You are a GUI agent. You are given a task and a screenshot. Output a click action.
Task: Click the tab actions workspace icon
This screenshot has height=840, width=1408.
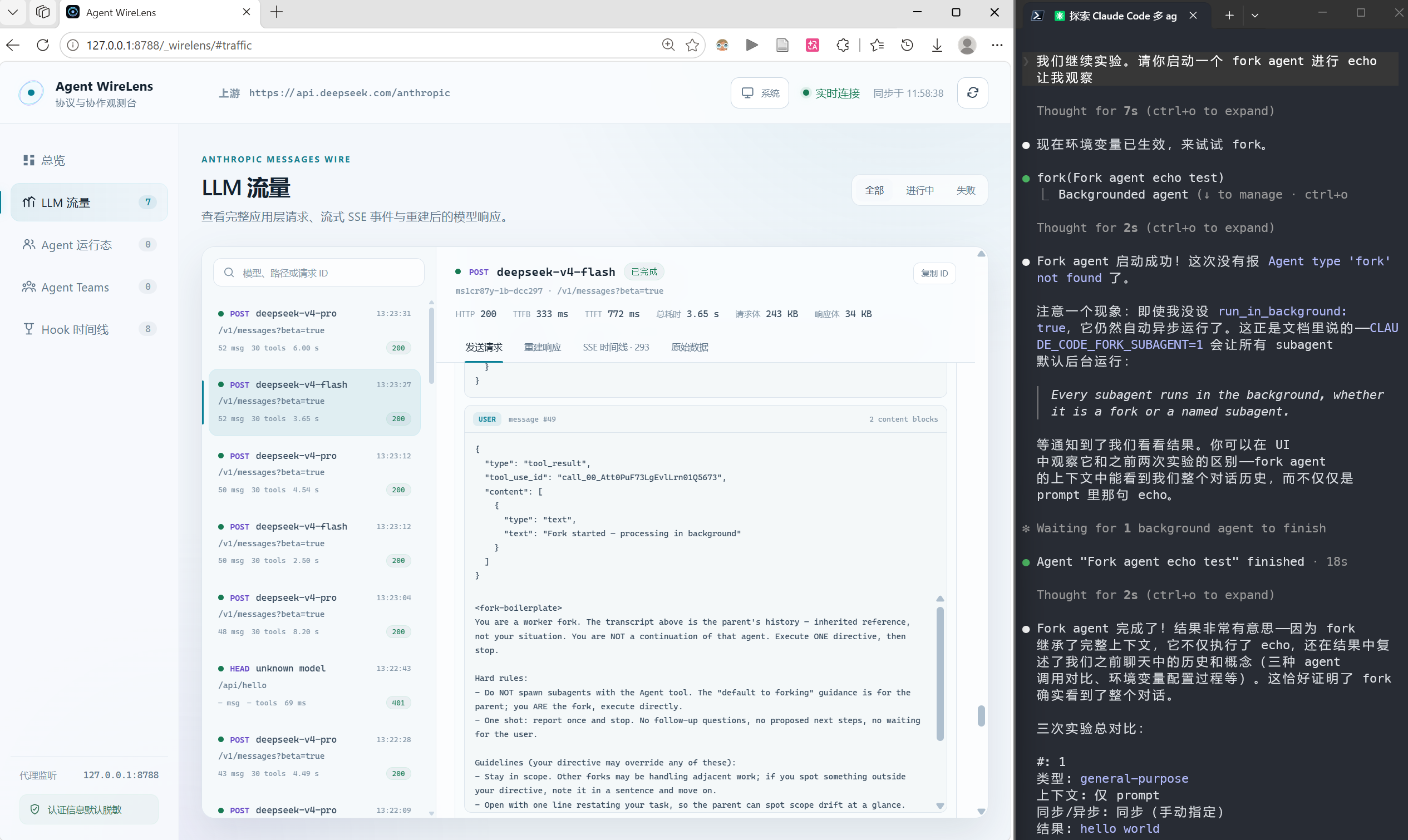42,12
